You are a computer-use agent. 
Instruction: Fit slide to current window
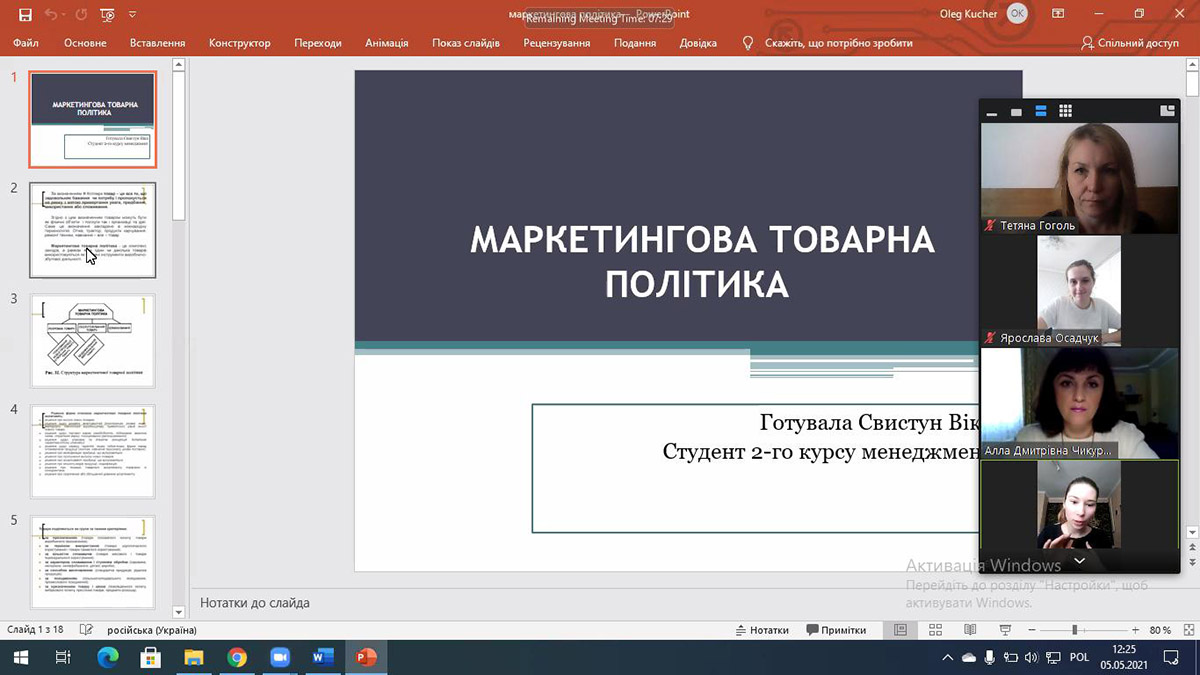[x=1186, y=630]
